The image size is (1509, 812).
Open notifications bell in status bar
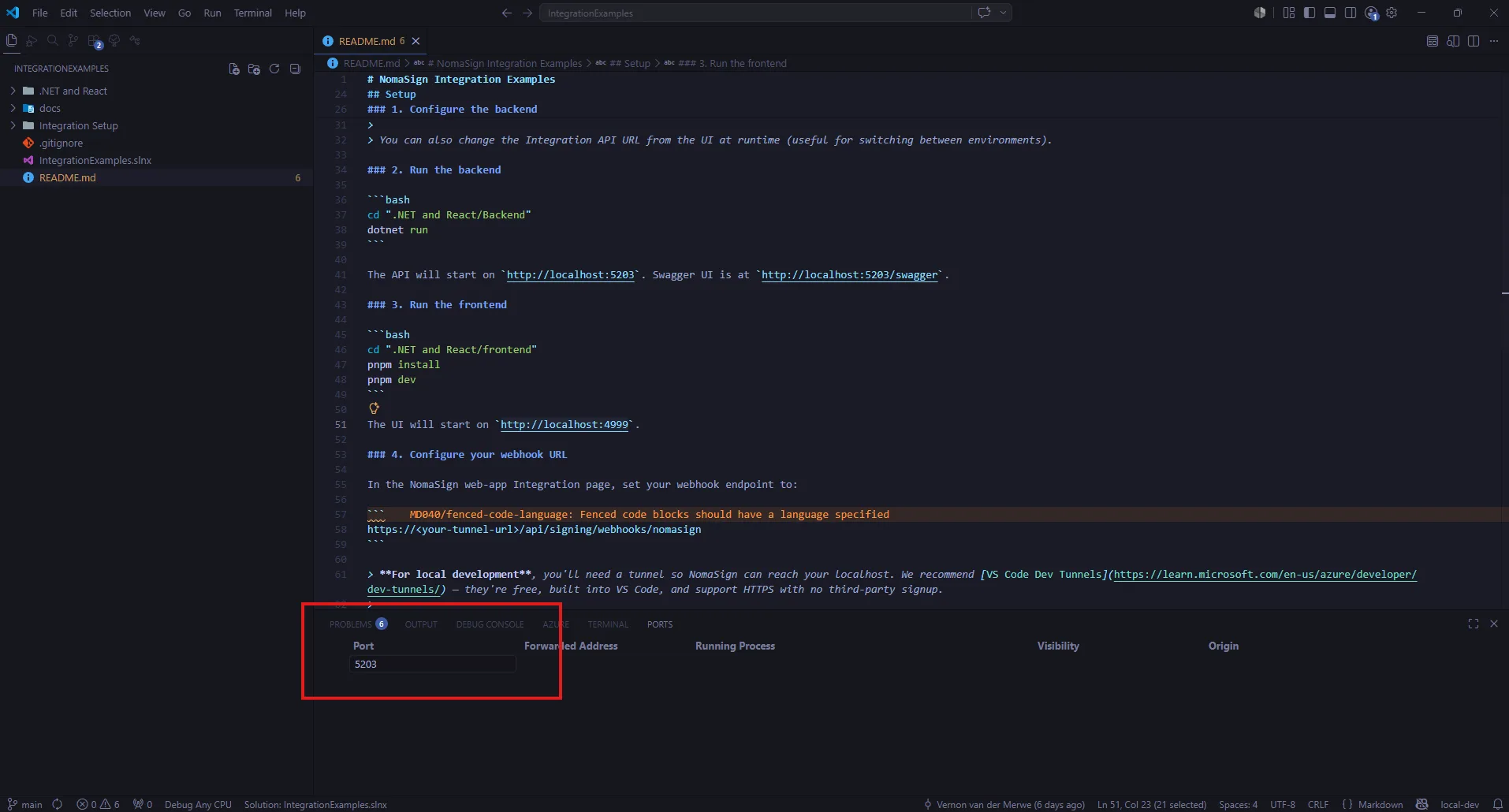[1498, 804]
